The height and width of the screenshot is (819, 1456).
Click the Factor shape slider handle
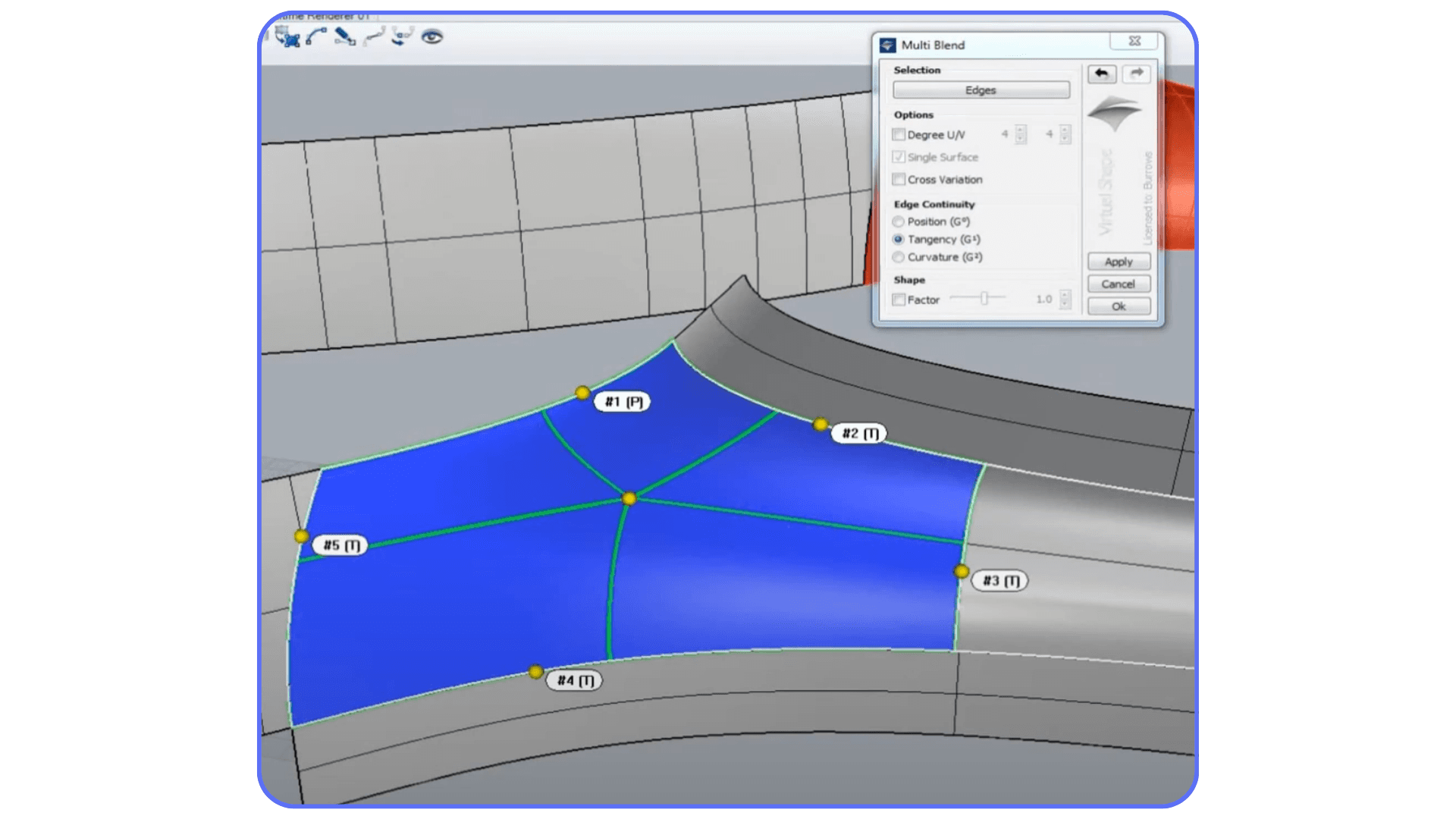click(985, 297)
